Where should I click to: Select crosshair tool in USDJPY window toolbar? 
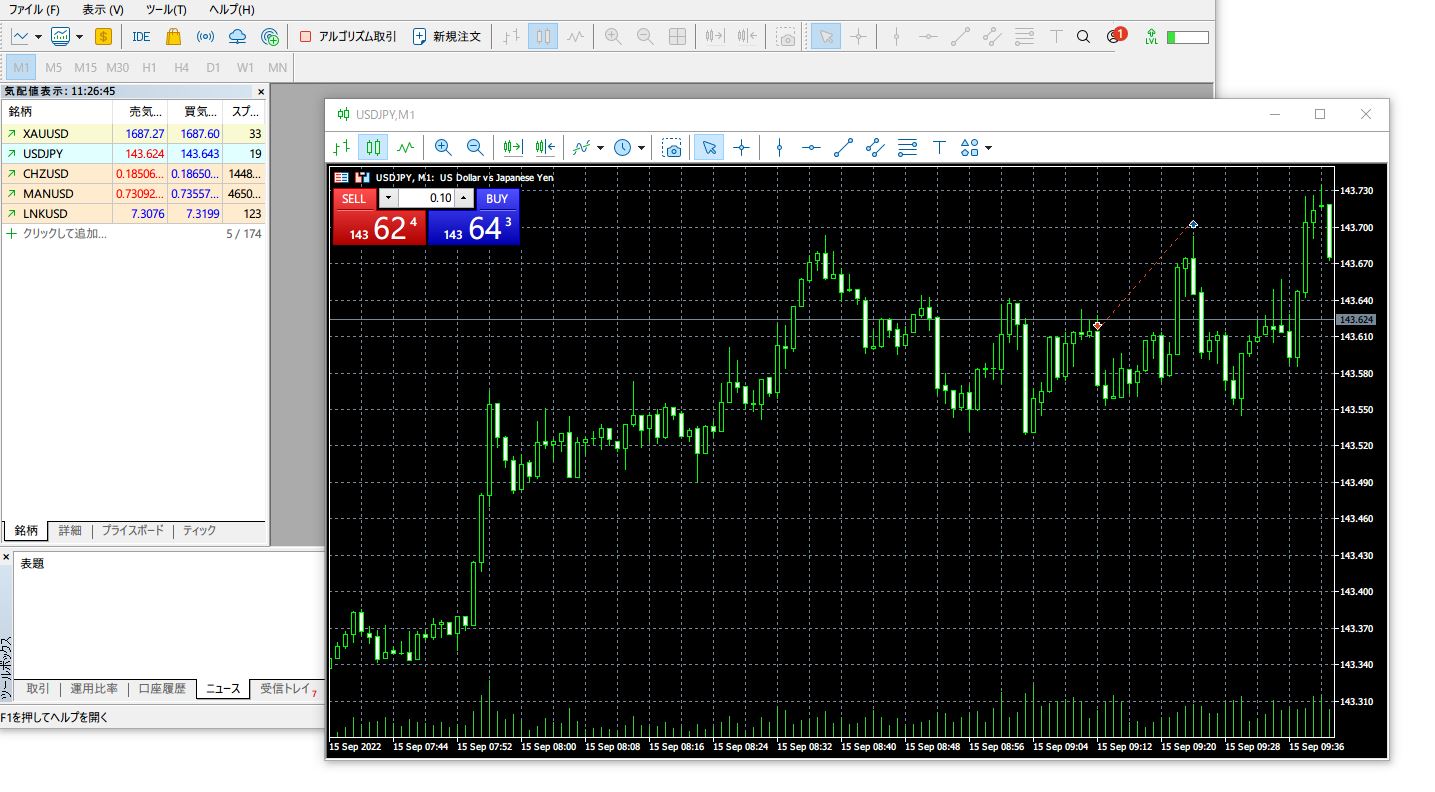[741, 148]
